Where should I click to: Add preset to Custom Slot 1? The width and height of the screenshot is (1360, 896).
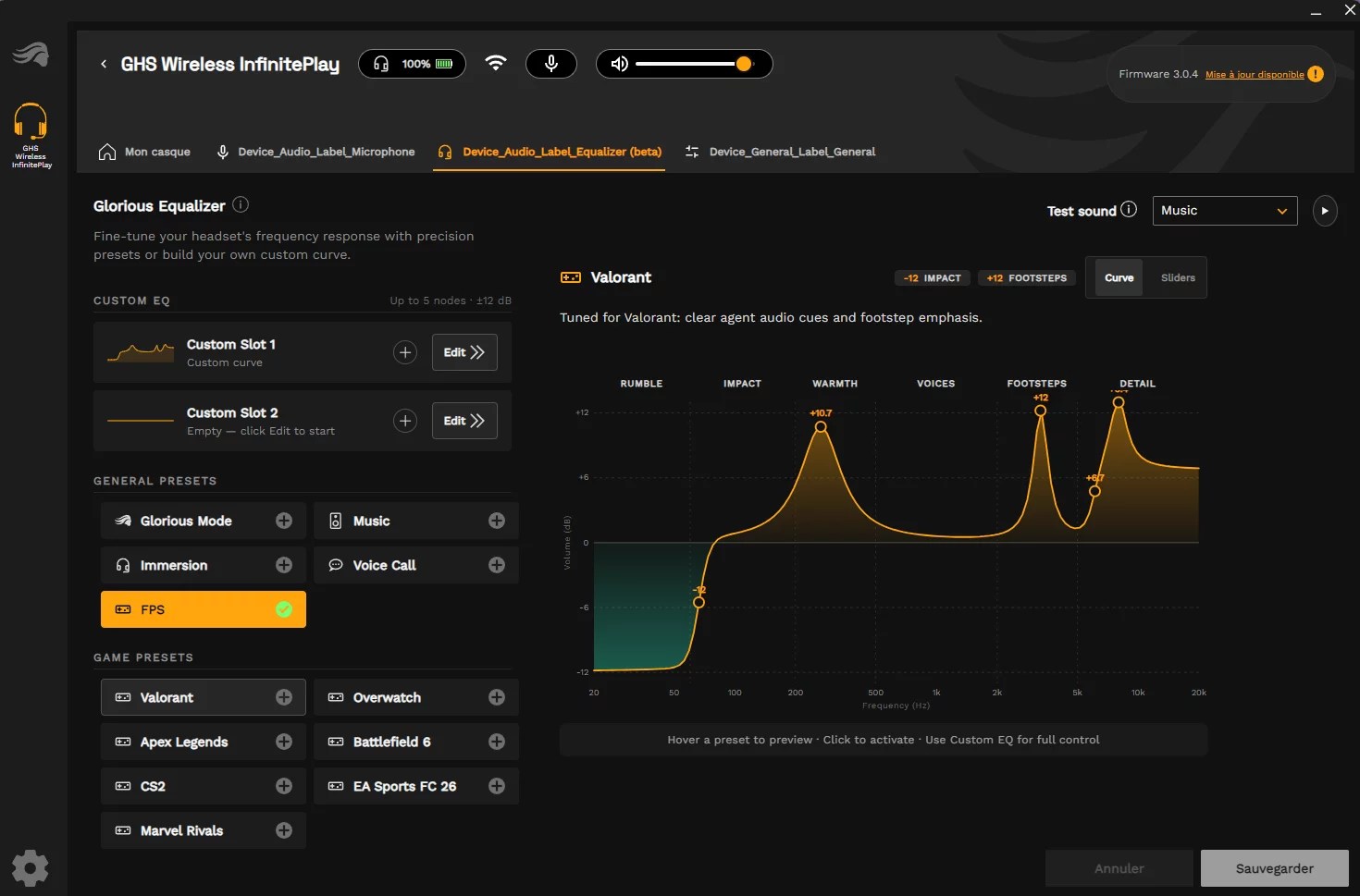(405, 352)
